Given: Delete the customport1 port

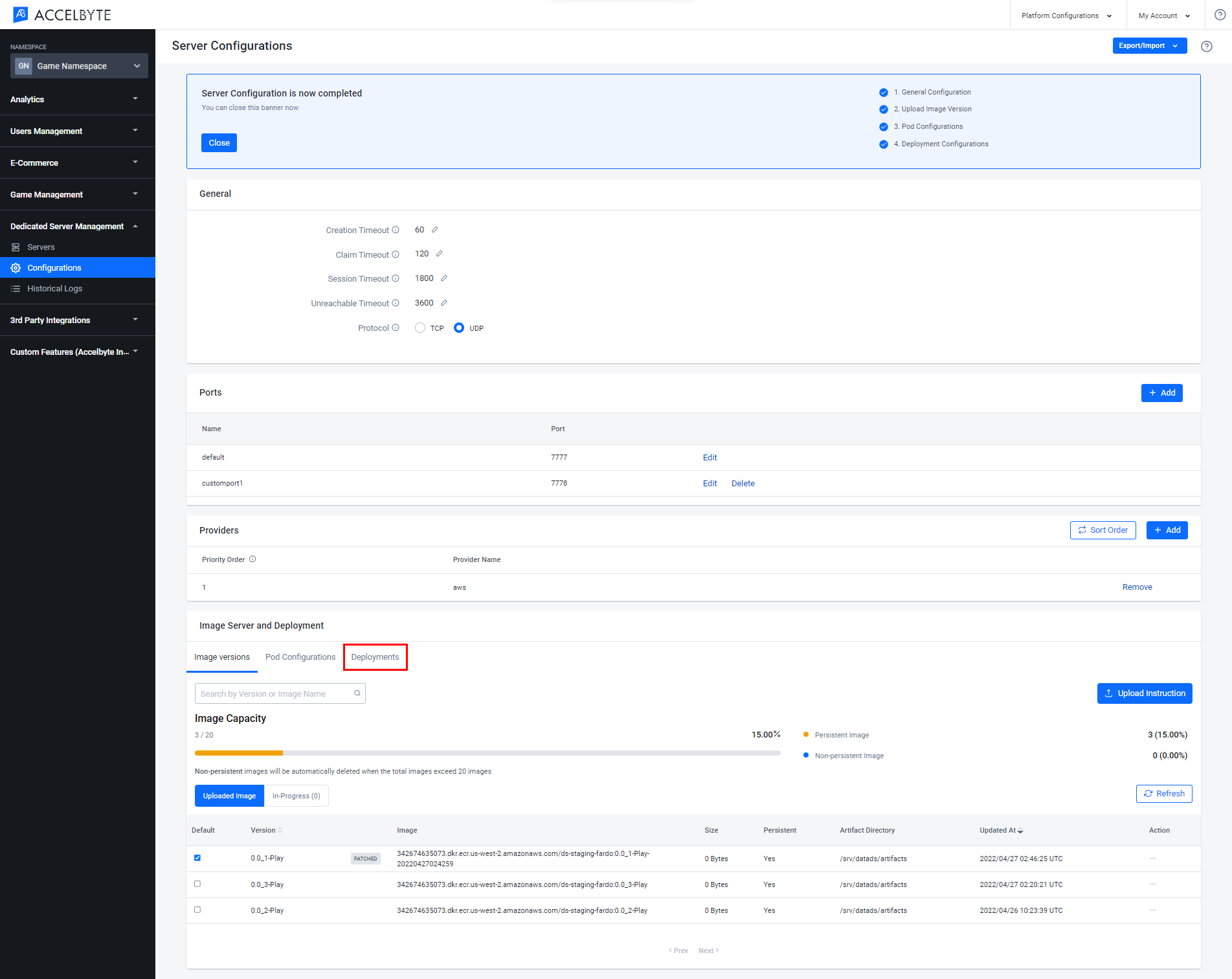Looking at the screenshot, I should [743, 484].
